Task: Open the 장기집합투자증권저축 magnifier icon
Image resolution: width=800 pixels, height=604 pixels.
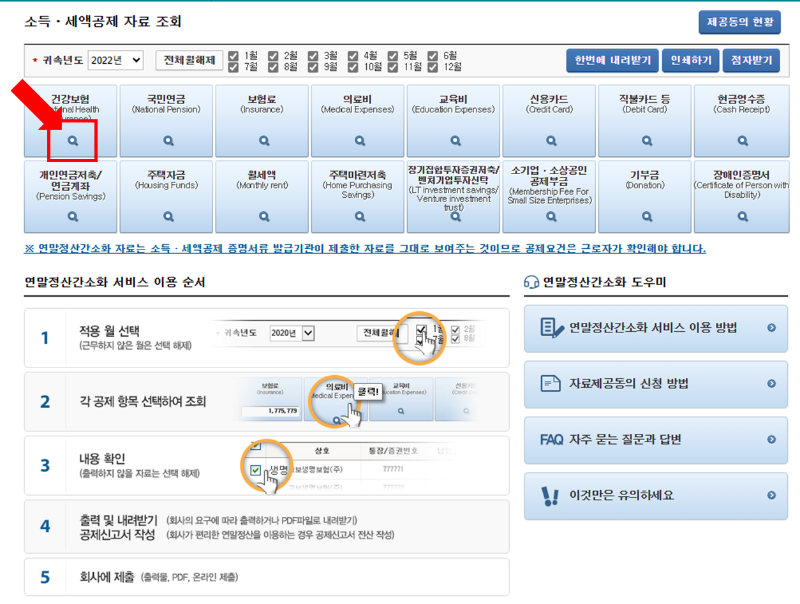Action: (x=456, y=217)
